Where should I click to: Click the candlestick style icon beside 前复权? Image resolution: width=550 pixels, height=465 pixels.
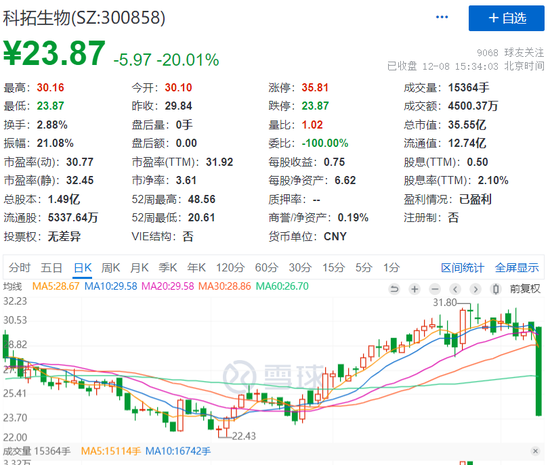496,289
